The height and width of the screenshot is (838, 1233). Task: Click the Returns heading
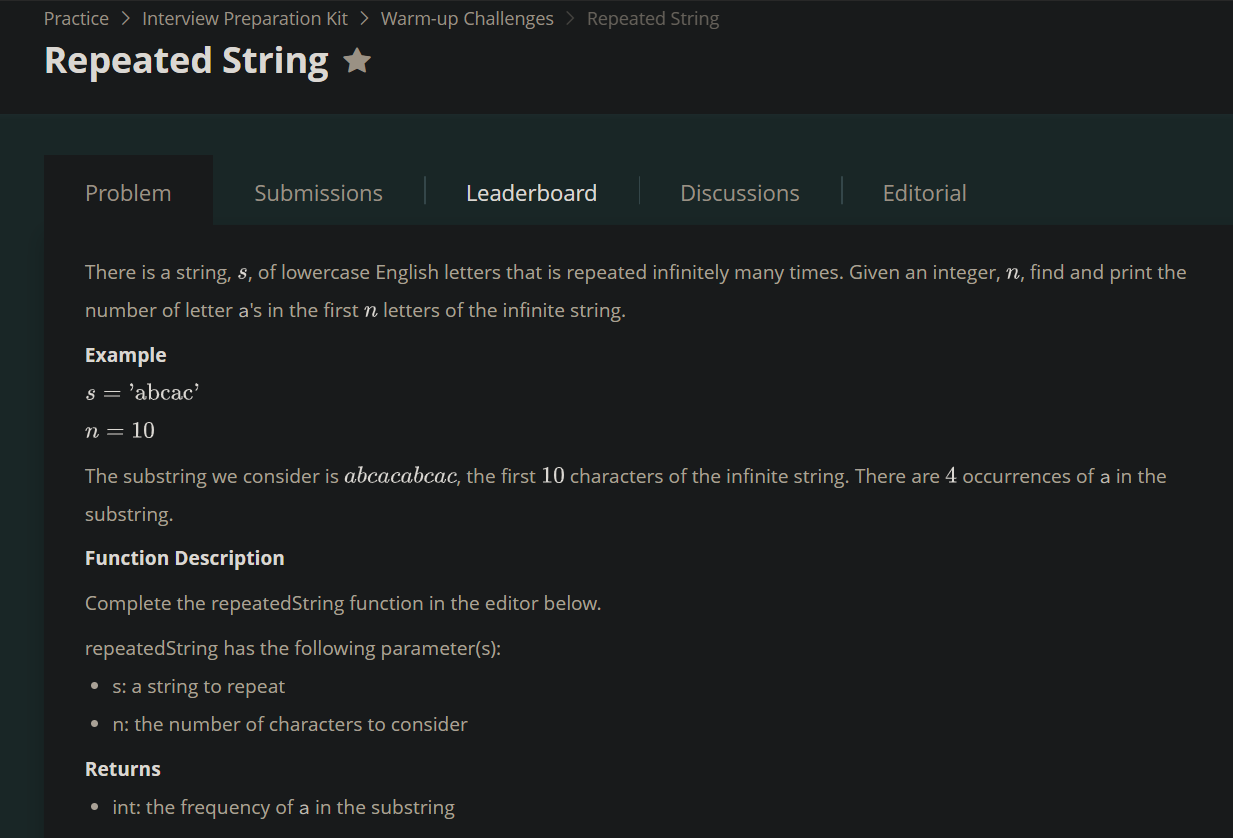pyautogui.click(x=123, y=769)
